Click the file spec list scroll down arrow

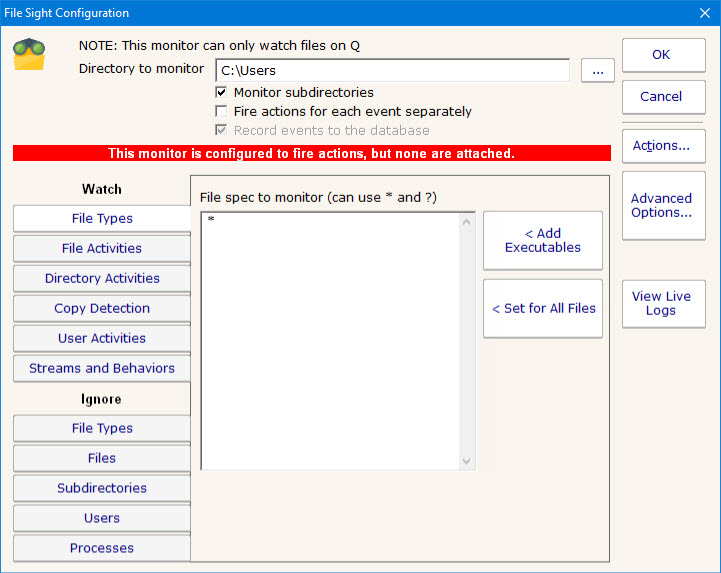[x=466, y=460]
